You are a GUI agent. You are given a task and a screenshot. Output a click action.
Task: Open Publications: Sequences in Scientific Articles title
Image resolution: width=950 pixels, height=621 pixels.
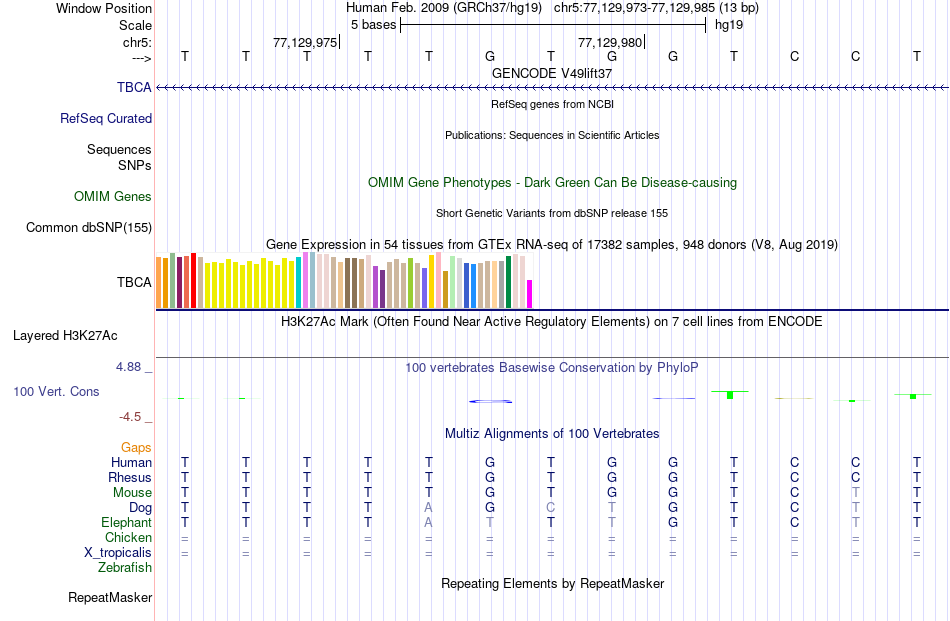pyautogui.click(x=552, y=135)
